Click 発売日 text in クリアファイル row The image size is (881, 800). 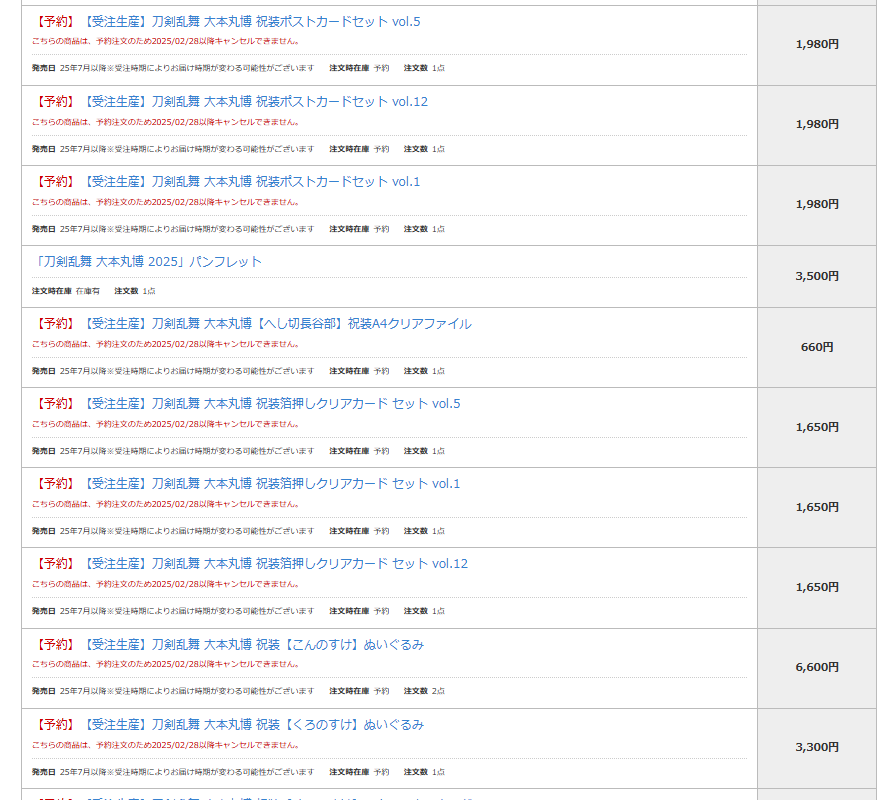coord(173,371)
